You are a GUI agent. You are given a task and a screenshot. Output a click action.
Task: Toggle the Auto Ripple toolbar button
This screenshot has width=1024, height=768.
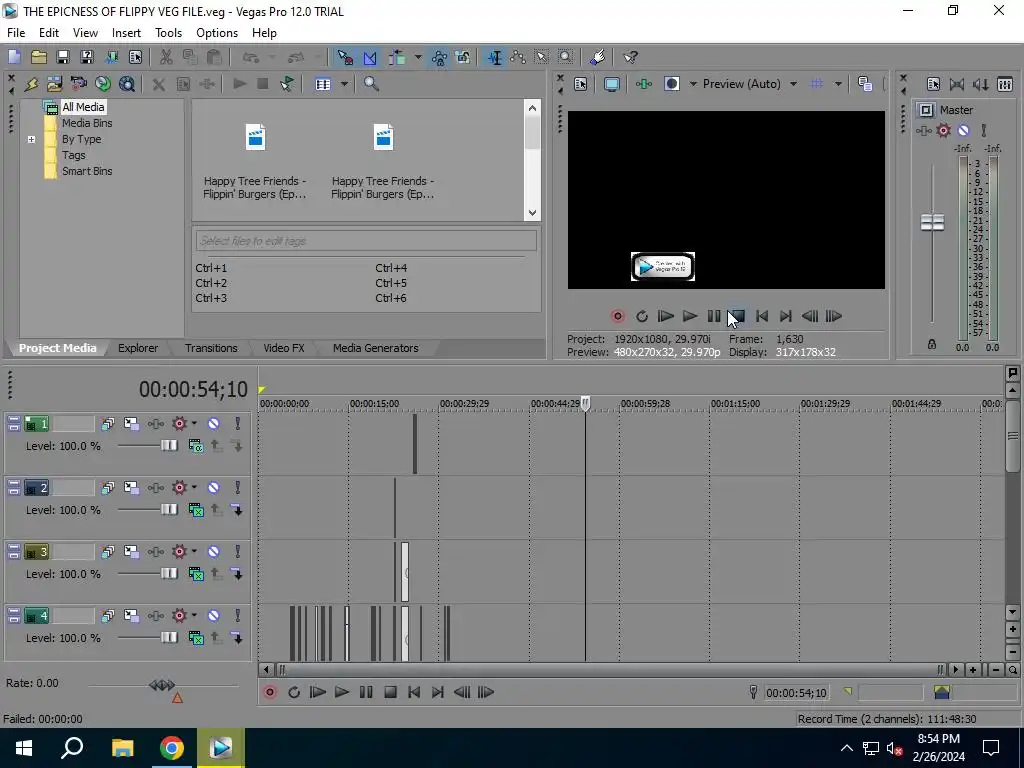point(397,57)
